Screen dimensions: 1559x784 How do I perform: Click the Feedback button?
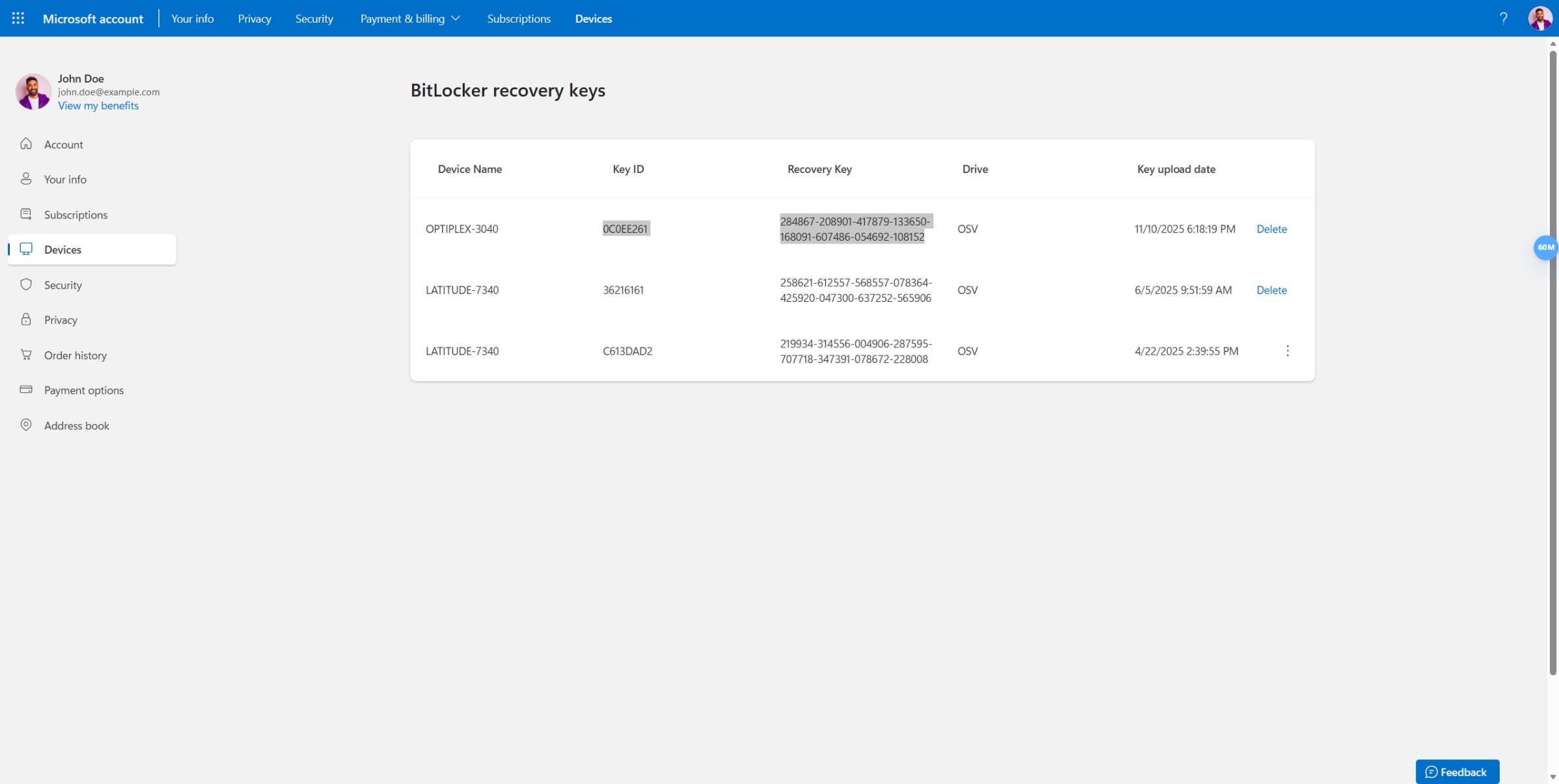tap(1457, 772)
